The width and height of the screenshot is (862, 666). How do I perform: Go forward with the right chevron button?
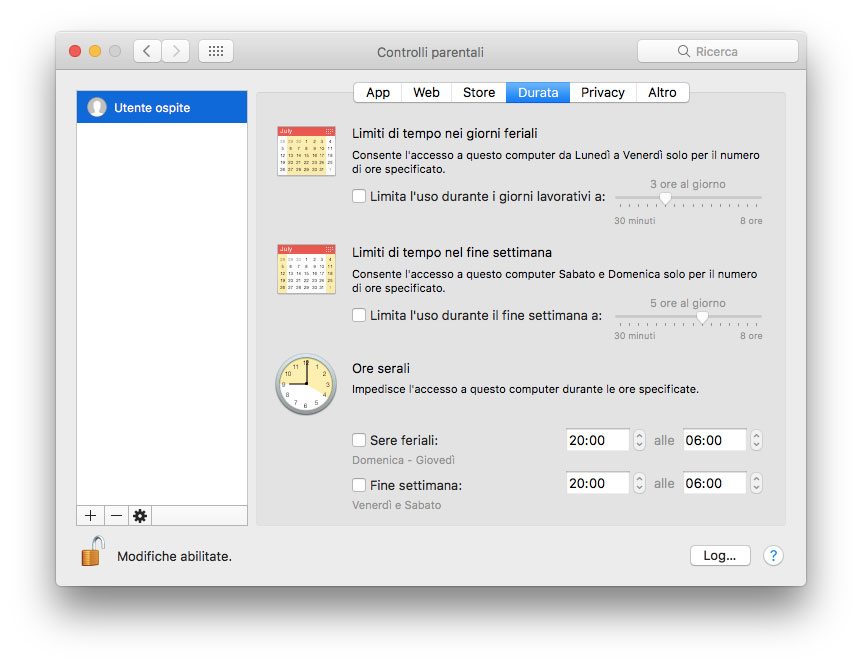(x=175, y=51)
